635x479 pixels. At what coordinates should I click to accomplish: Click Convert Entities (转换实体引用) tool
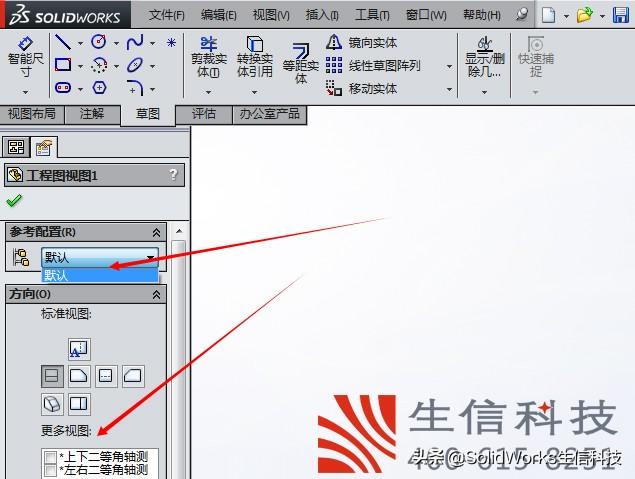point(255,57)
